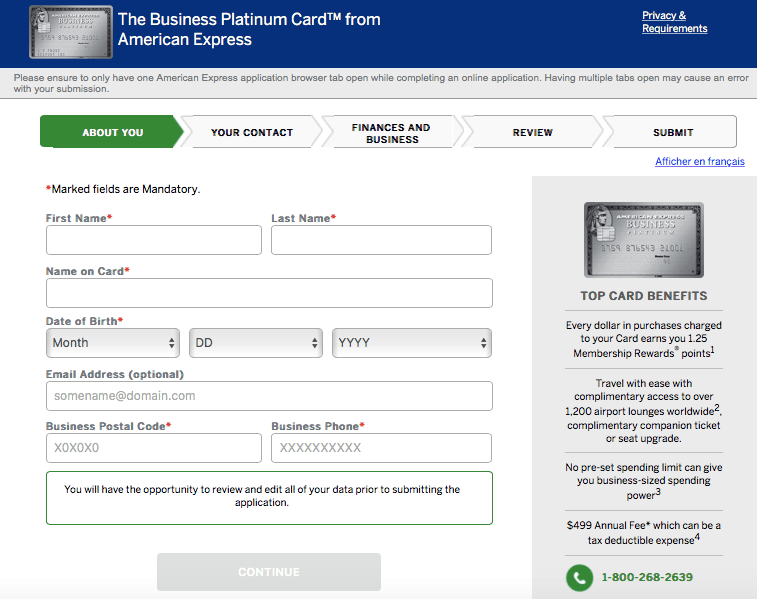Switch to Finances and Business step
The image size is (757, 599).
tap(391, 133)
